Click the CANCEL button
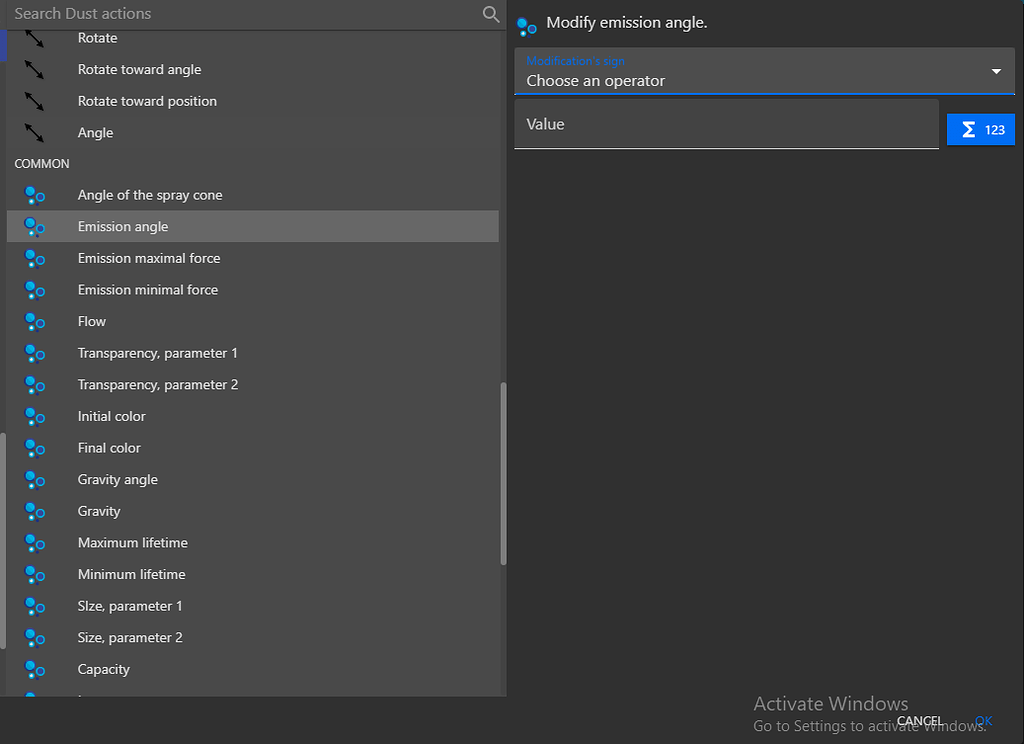1024x744 pixels. point(919,720)
